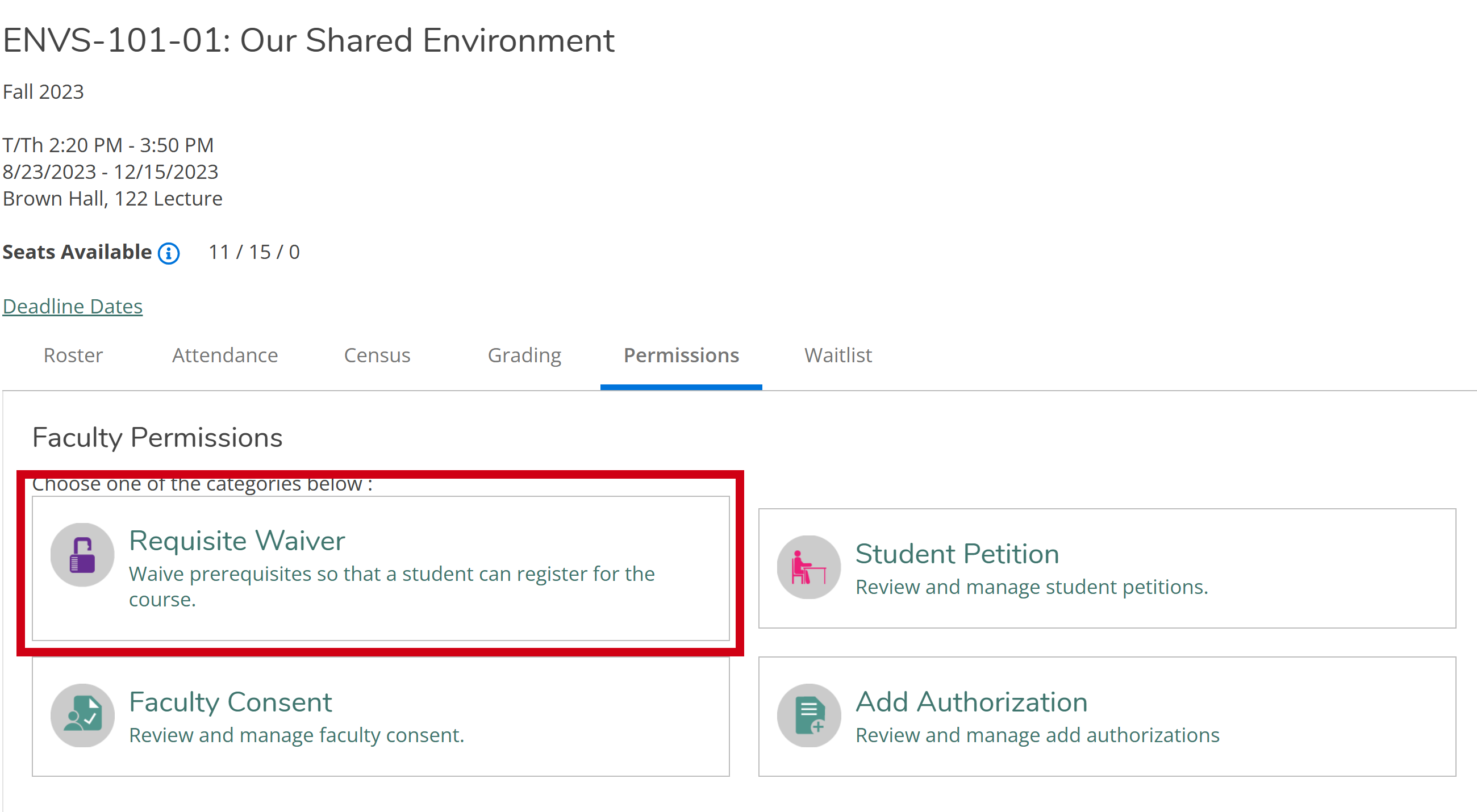Open the Requisite Waiver heading
This screenshot has height=812, width=1477.
[x=237, y=541]
